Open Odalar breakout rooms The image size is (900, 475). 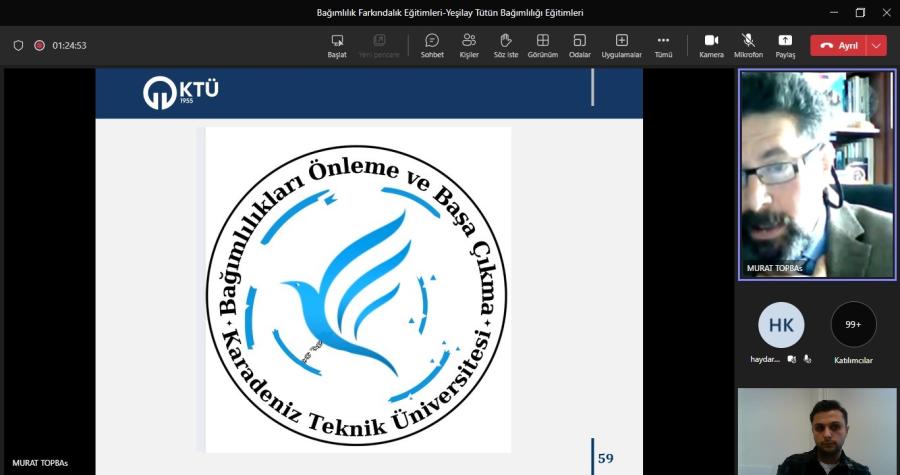(580, 46)
